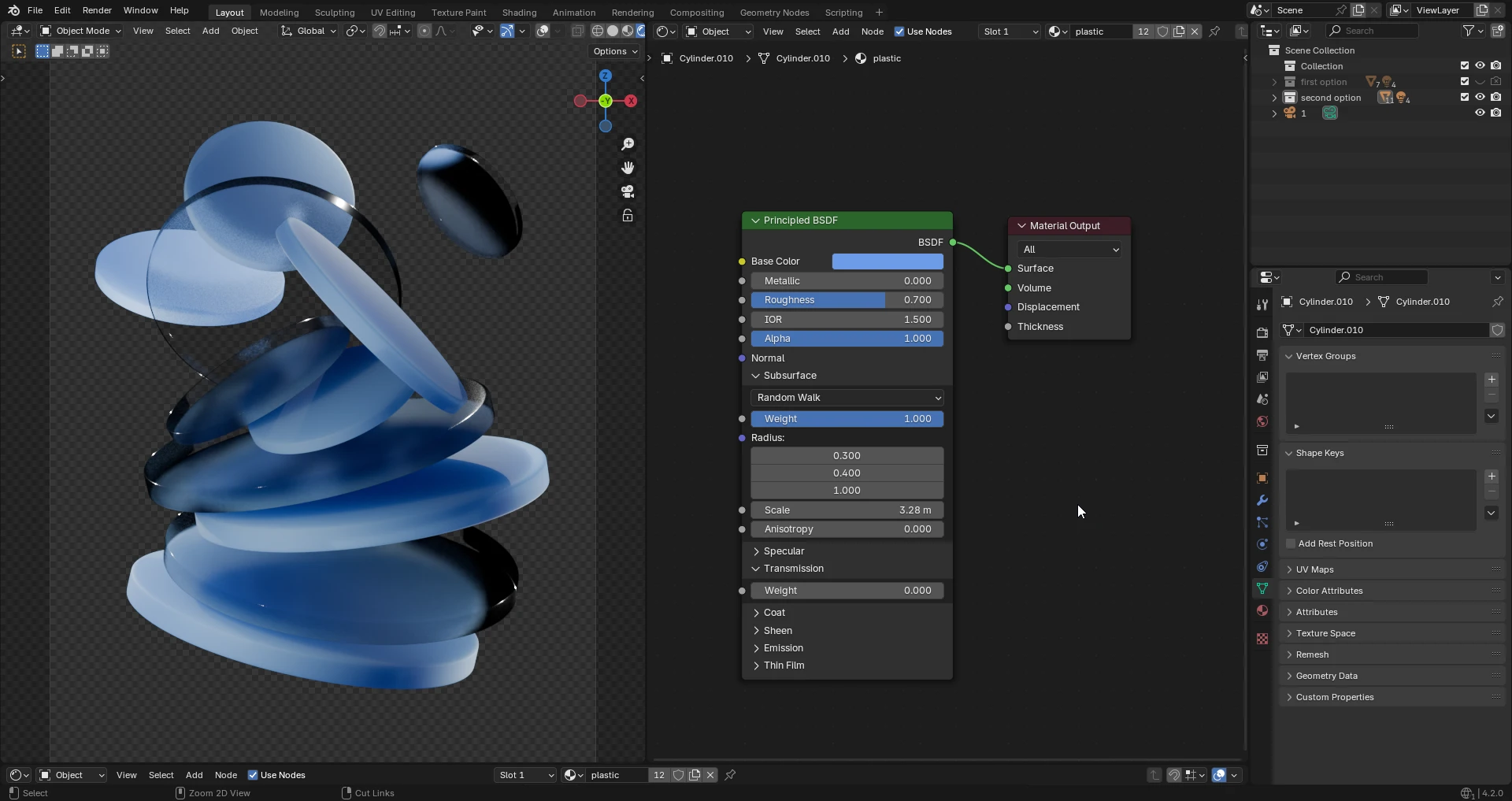Open the Render menu
The width and height of the screenshot is (1512, 801).
[x=97, y=10]
